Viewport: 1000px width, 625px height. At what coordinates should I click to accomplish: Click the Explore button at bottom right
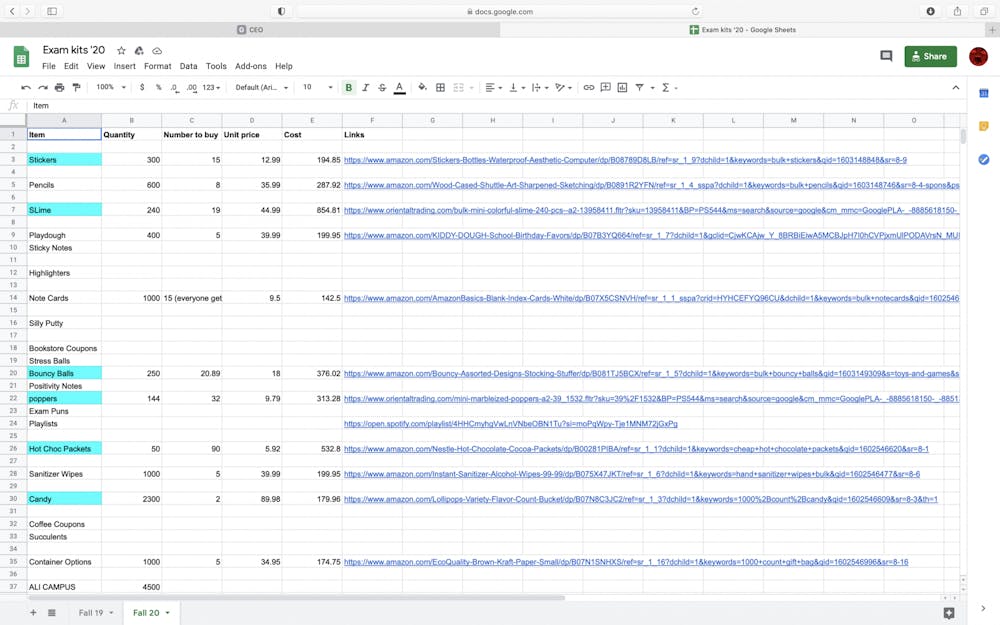point(949,613)
